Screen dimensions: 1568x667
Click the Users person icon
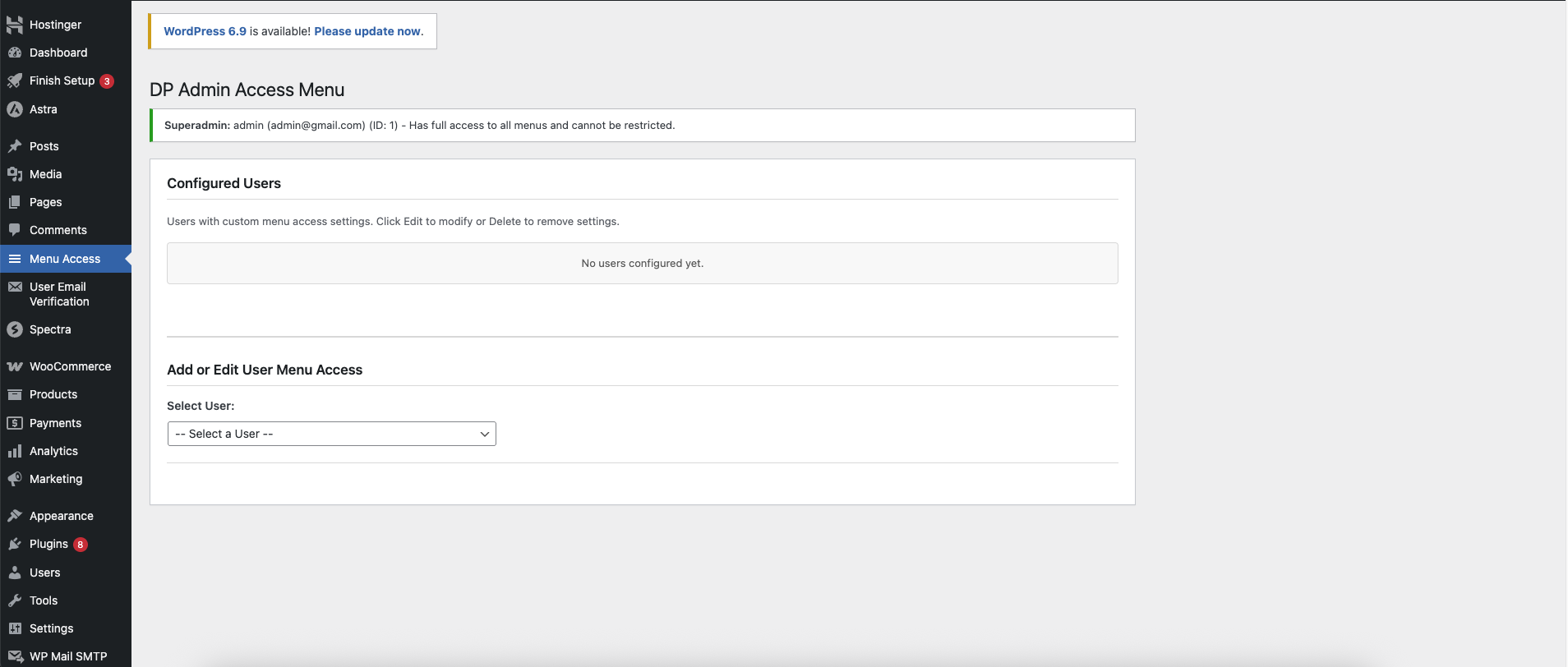pos(15,573)
